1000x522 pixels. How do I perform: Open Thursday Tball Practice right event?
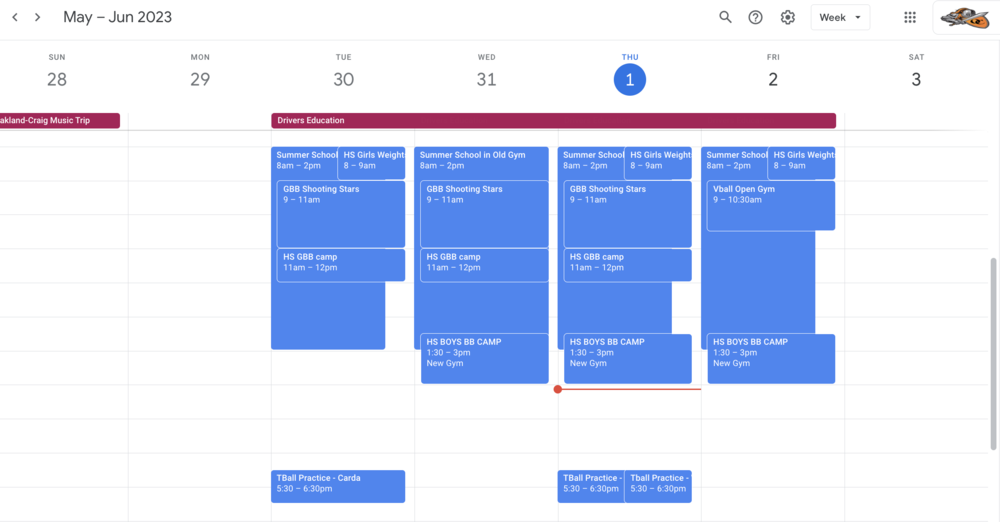[658, 486]
